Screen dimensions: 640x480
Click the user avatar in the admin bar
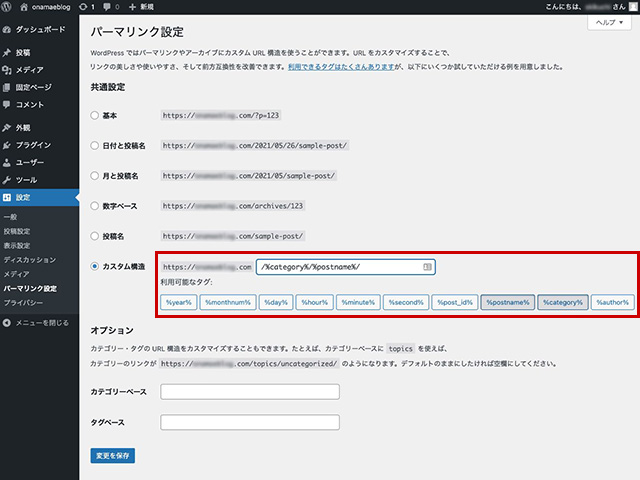click(633, 7)
